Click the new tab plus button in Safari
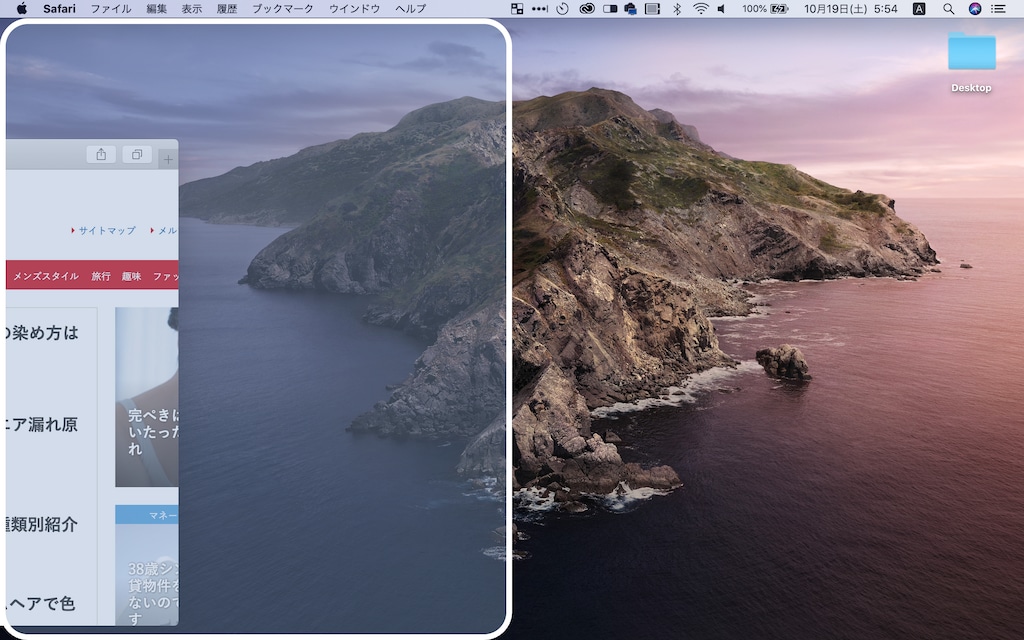This screenshot has height=640, width=1024. (x=168, y=157)
